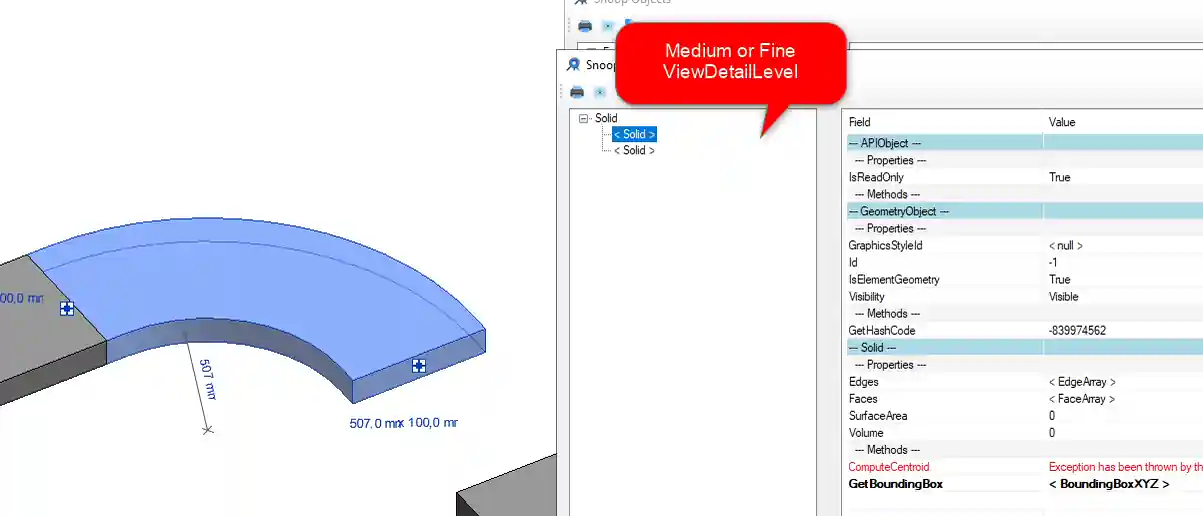Screen dimensions: 1203x516
Task: Open the < EdgeArray > value for Edges
Action: pyautogui.click(x=1081, y=382)
